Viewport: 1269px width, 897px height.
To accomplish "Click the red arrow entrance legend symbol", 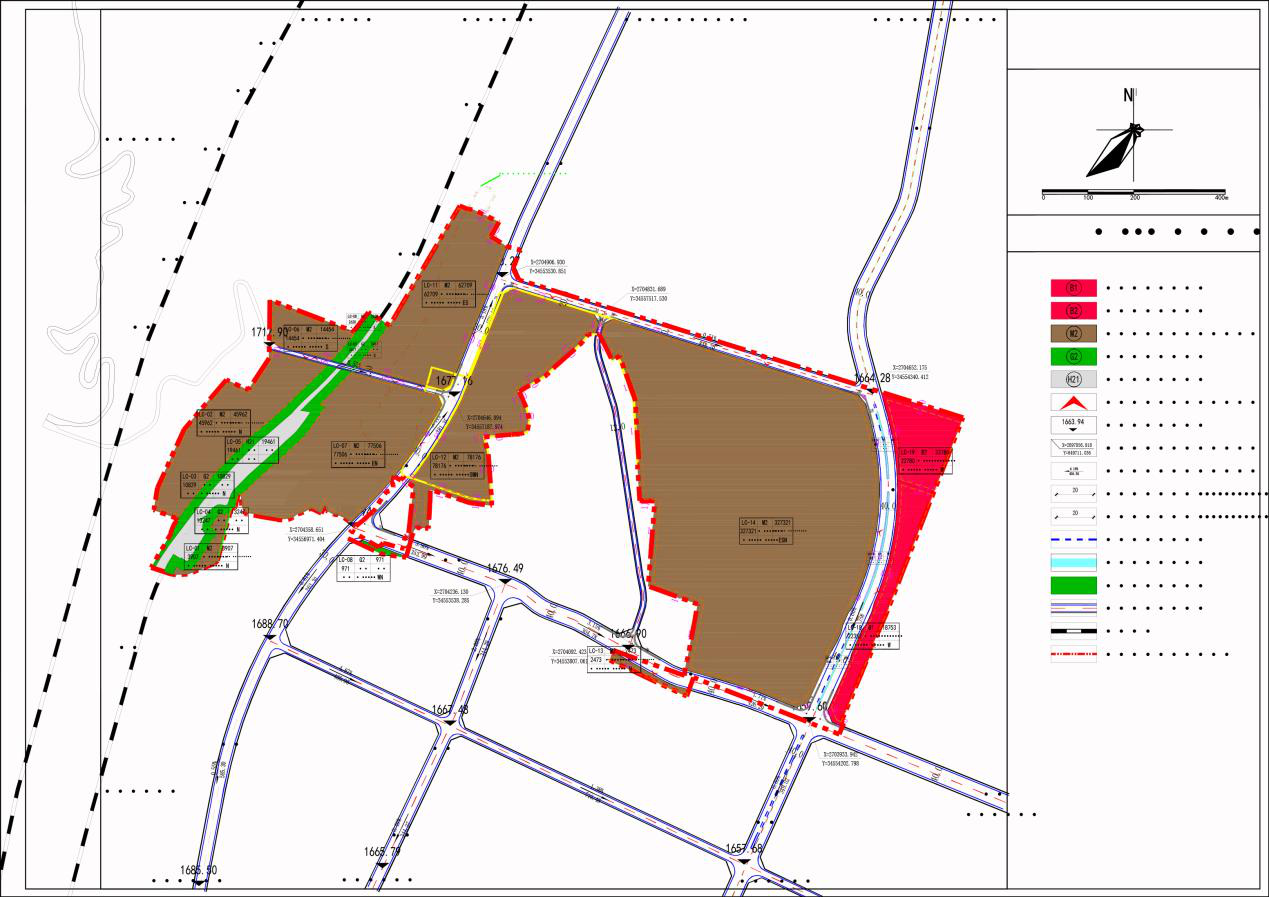I will (x=1073, y=403).
